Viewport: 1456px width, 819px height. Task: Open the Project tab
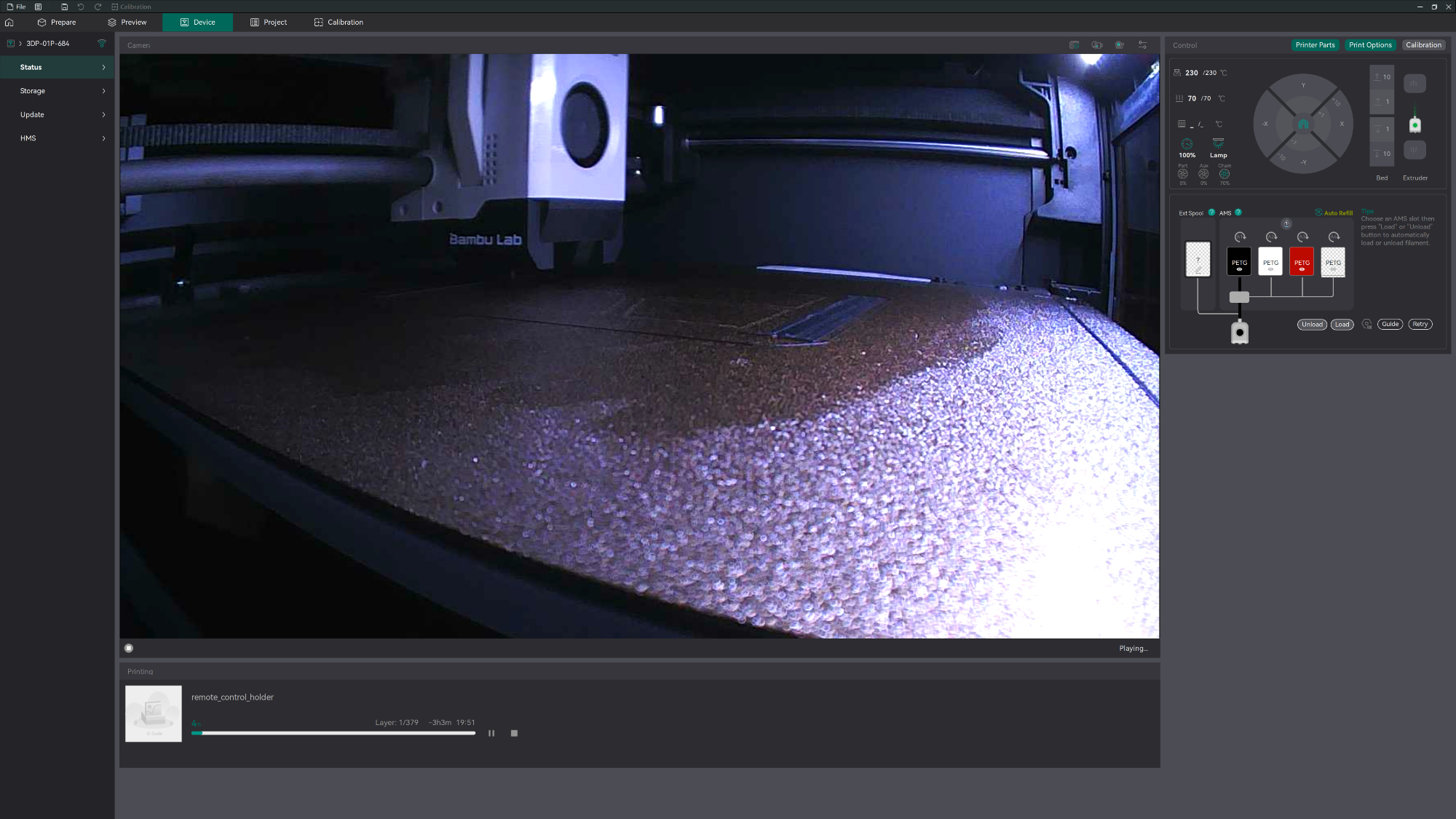(x=269, y=23)
